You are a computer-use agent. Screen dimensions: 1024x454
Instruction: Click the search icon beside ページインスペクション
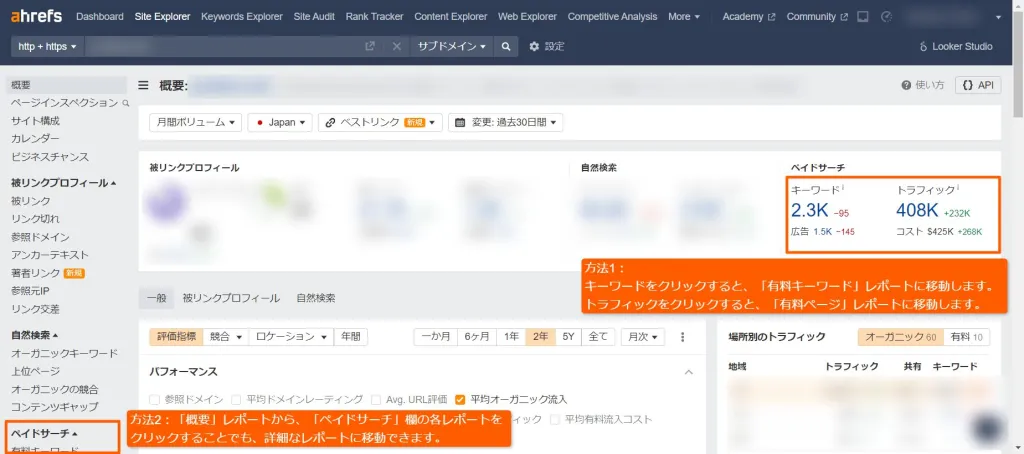click(x=126, y=103)
